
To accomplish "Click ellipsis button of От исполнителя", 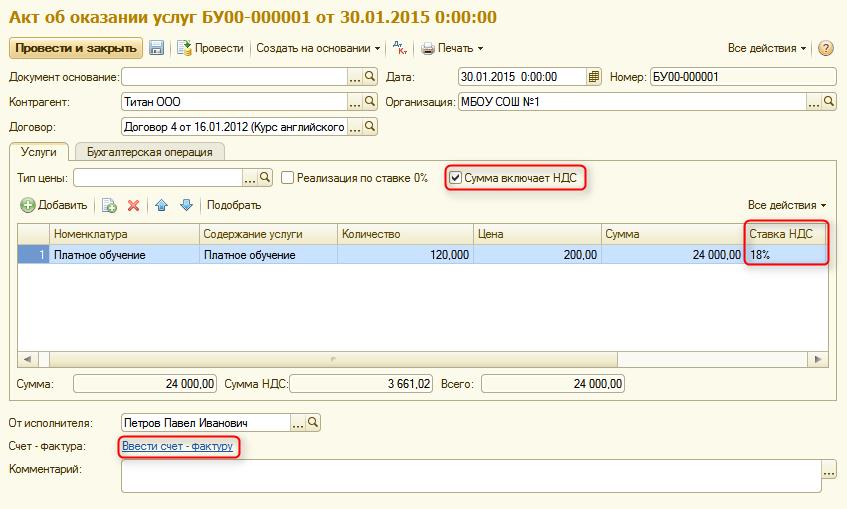I will [x=298, y=423].
